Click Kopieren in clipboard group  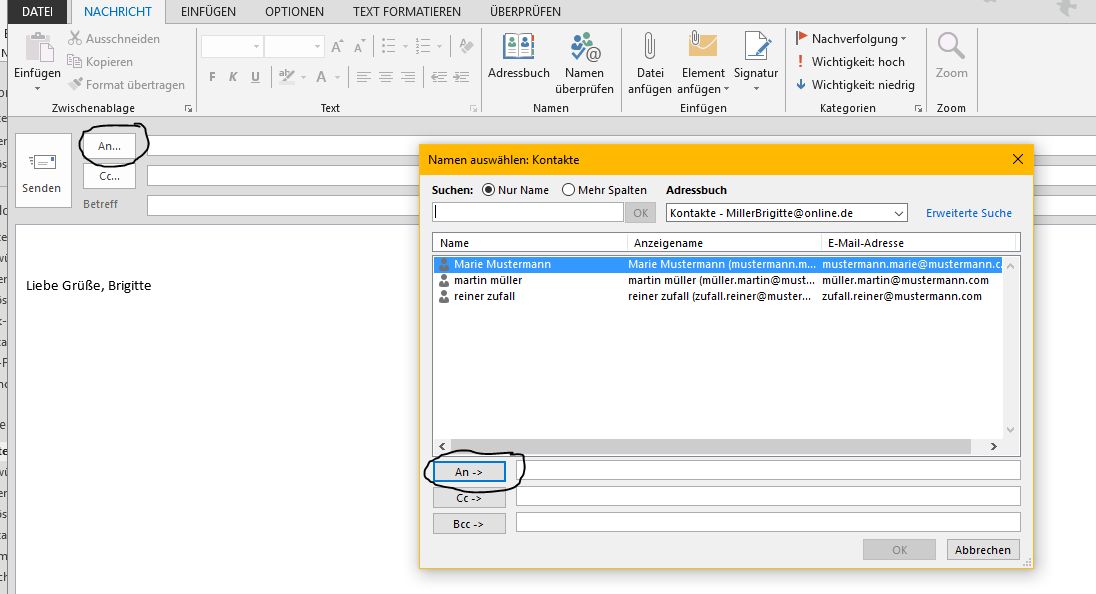coord(101,61)
